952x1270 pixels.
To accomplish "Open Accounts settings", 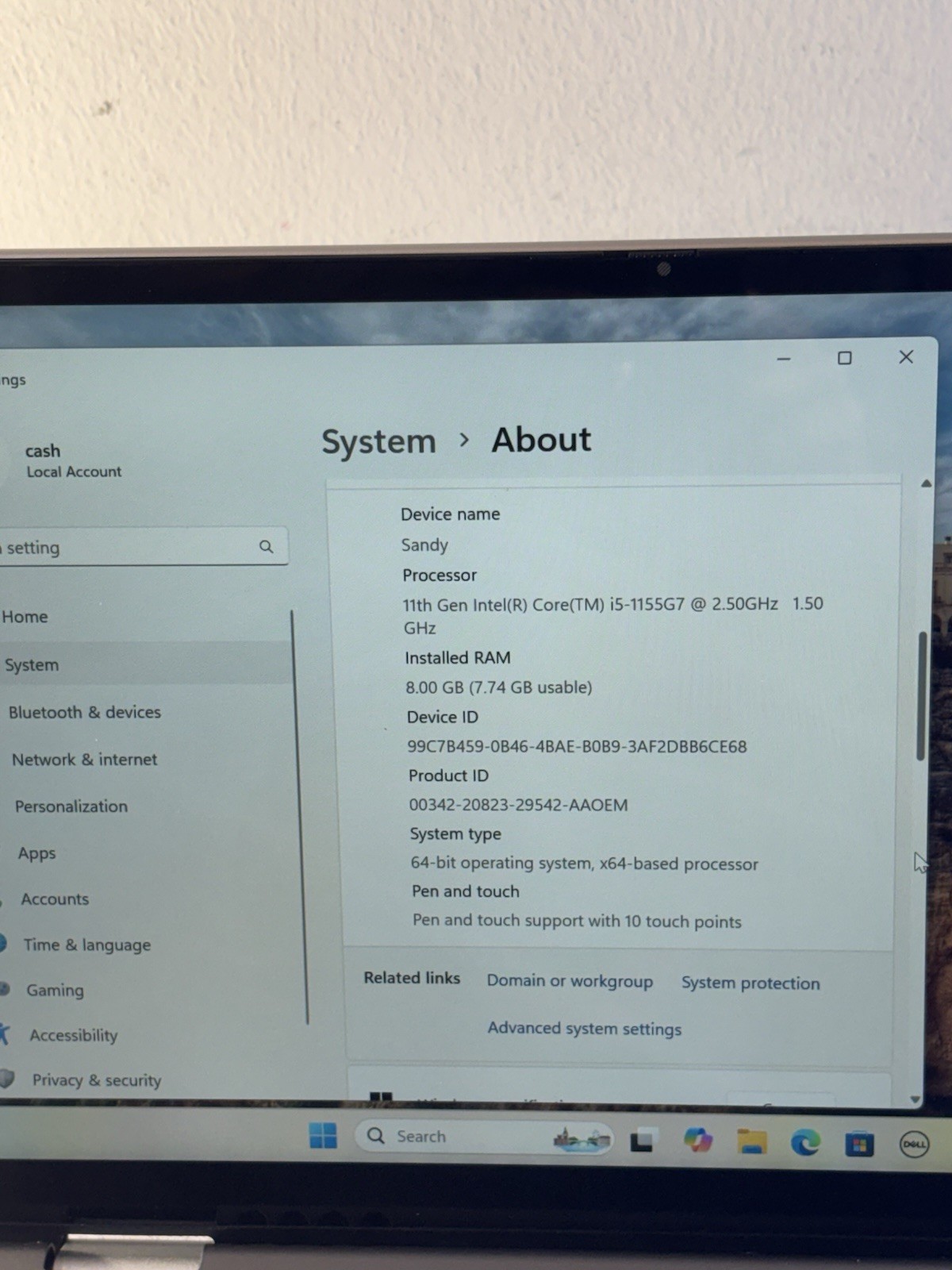I will (x=55, y=899).
